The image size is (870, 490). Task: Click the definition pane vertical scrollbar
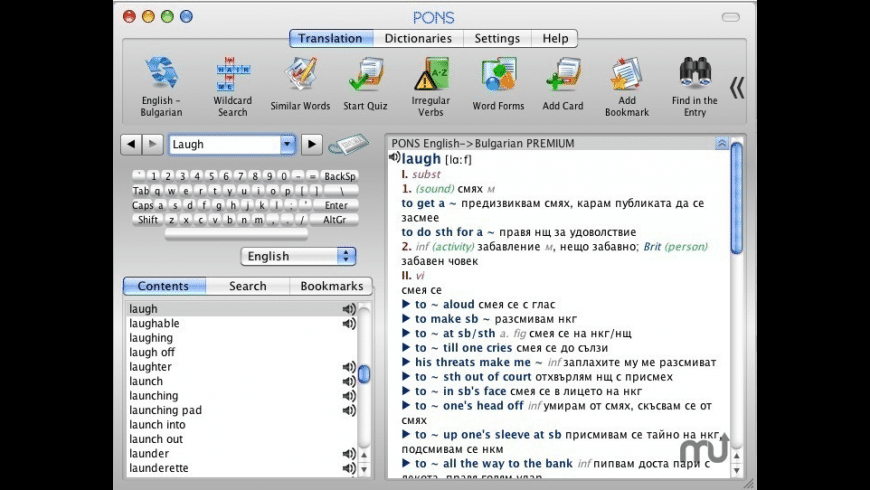coord(737,200)
